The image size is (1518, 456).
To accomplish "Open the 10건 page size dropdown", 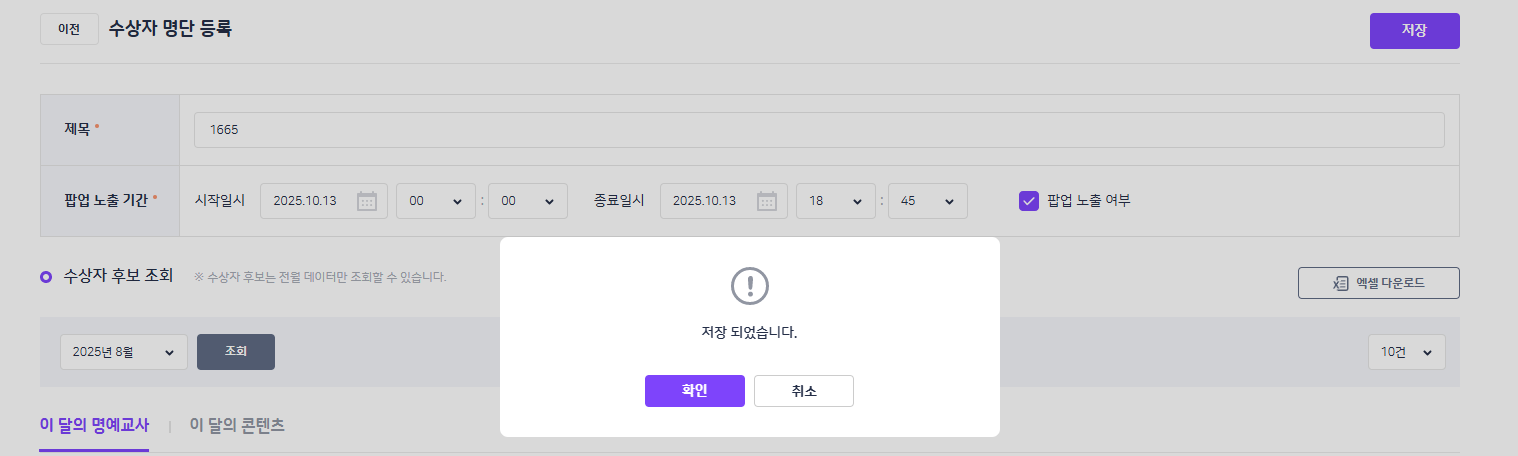I will [x=1406, y=352].
